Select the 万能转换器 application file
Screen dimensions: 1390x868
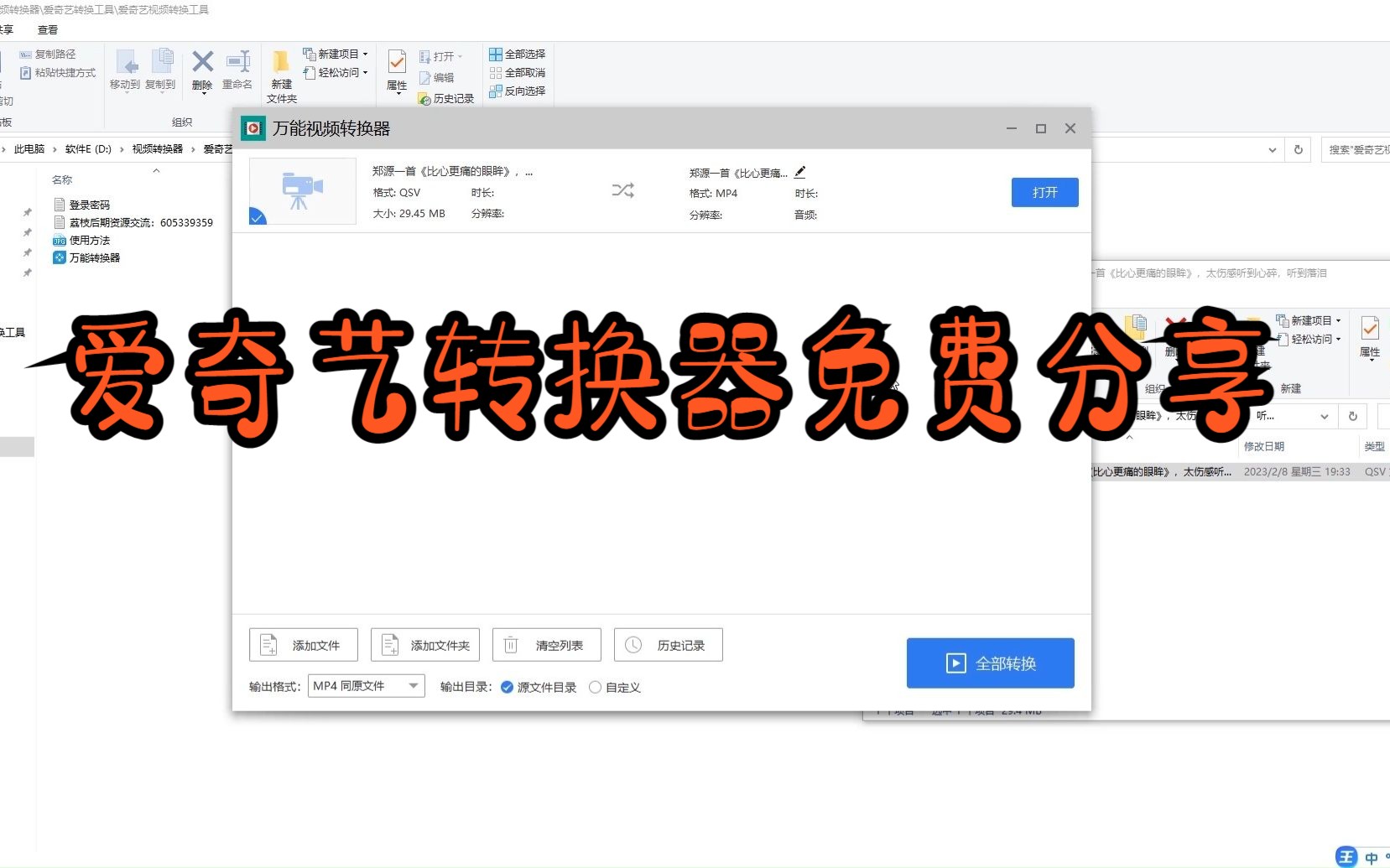86,257
